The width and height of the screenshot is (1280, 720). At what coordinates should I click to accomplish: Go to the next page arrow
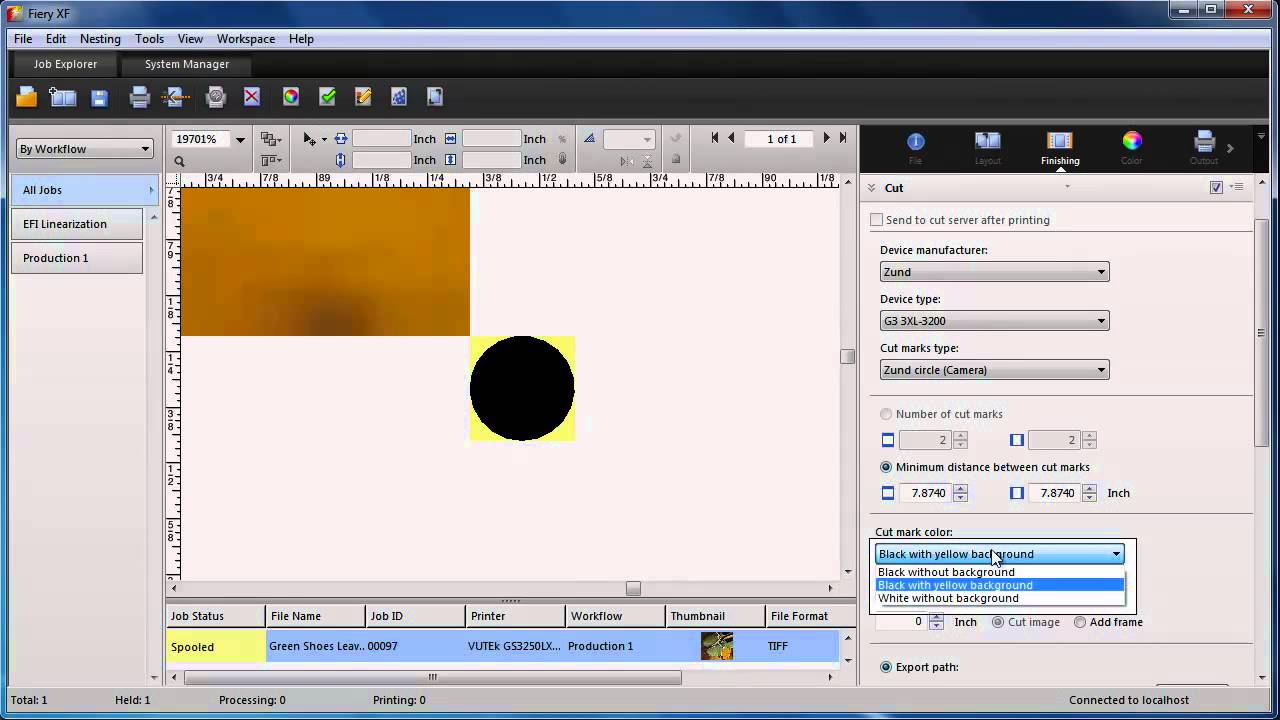pos(826,139)
